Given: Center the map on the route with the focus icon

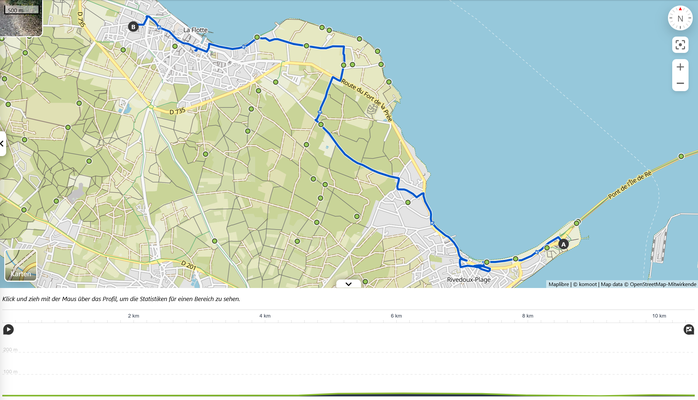Looking at the screenshot, I should 680,44.
